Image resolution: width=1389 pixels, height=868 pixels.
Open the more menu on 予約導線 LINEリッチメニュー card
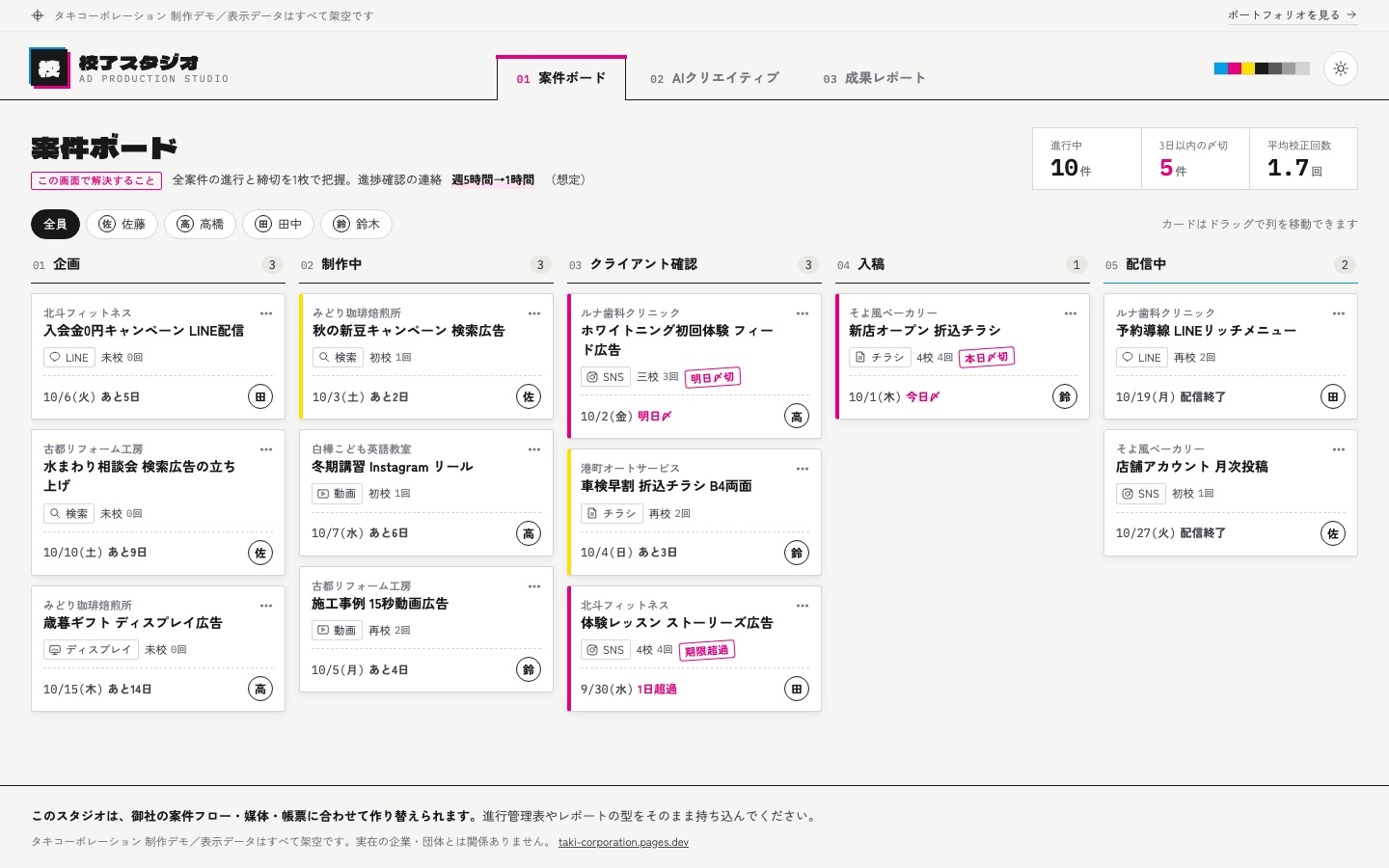[1339, 313]
